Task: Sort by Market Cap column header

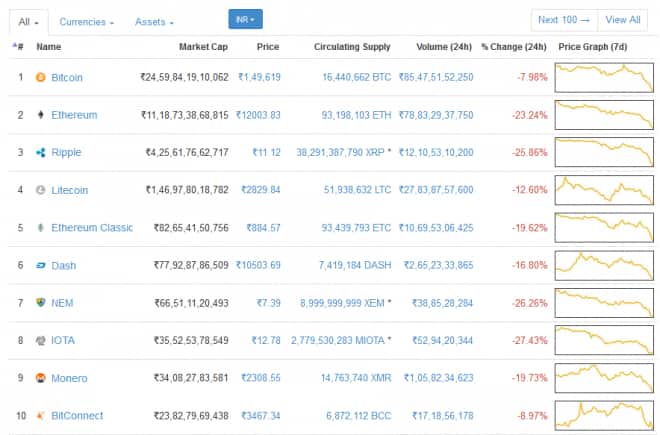Action: tap(203, 47)
